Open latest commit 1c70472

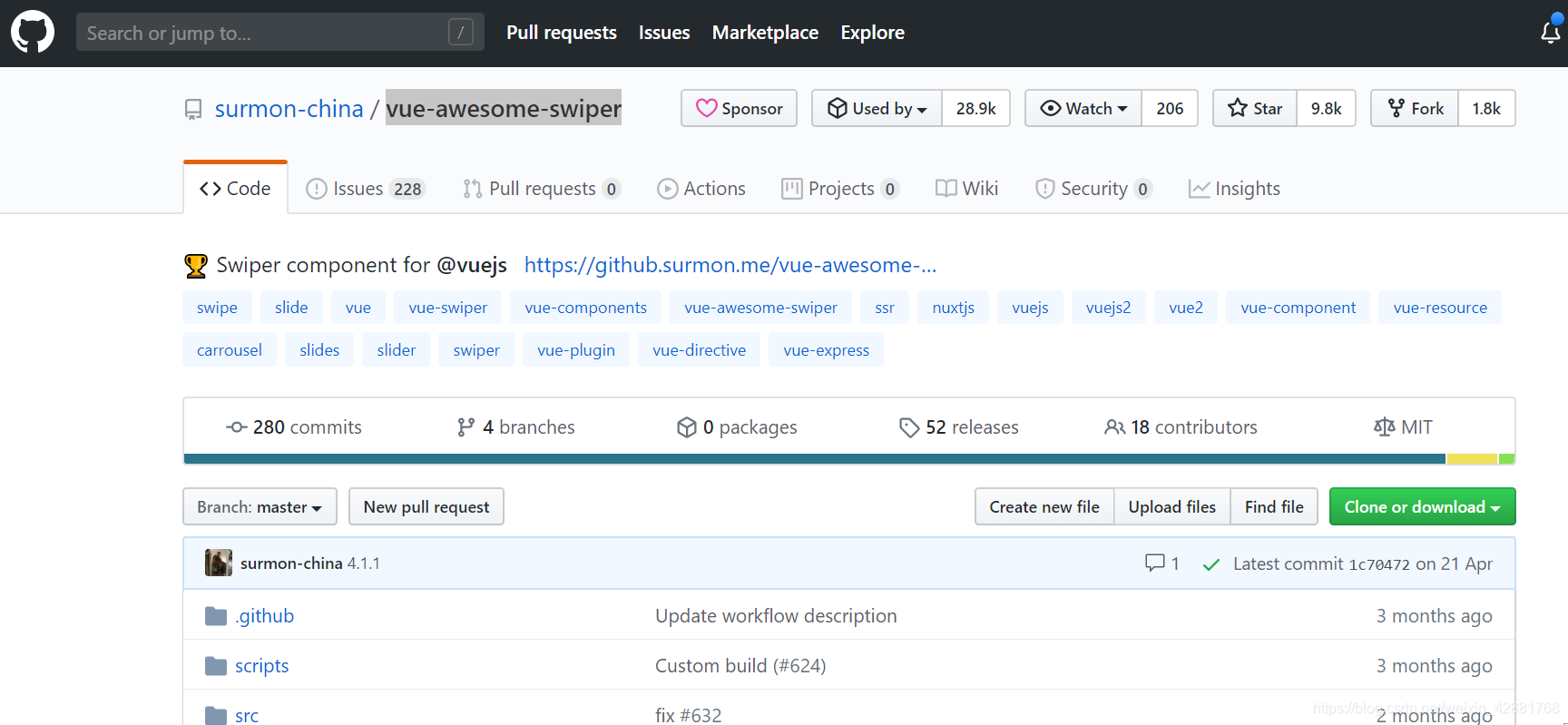[1379, 564]
